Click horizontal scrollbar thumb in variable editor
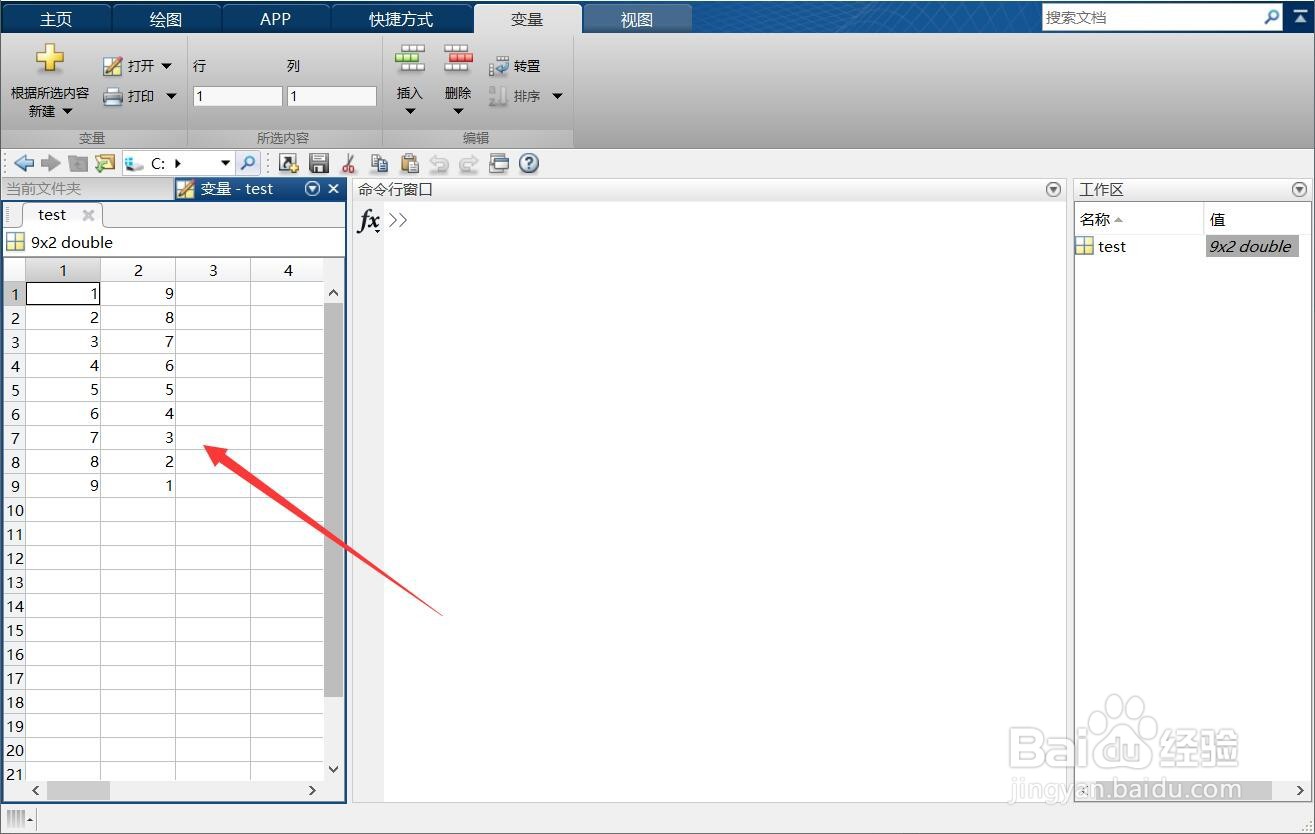Viewport: 1315px width, 834px height. pyautogui.click(x=78, y=790)
